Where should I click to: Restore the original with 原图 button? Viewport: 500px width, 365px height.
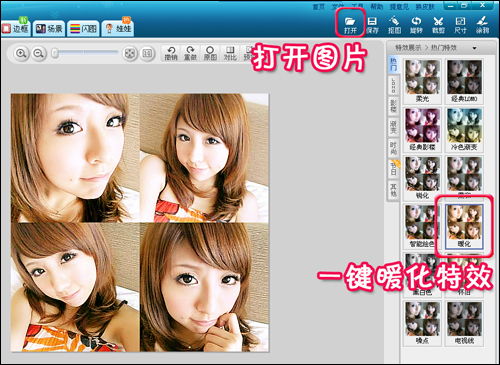tap(210, 53)
